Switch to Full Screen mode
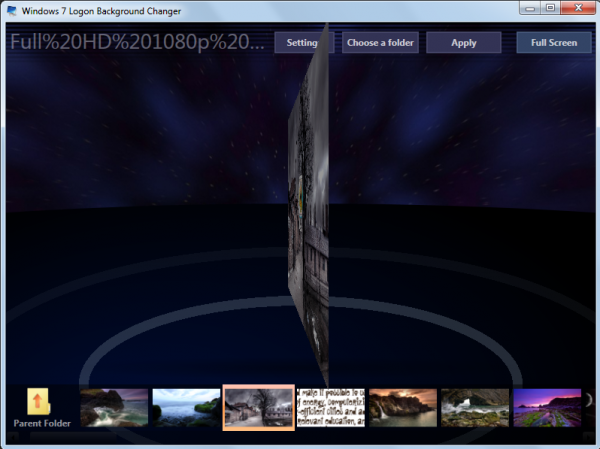Viewport: 600px width, 449px height. tap(554, 42)
